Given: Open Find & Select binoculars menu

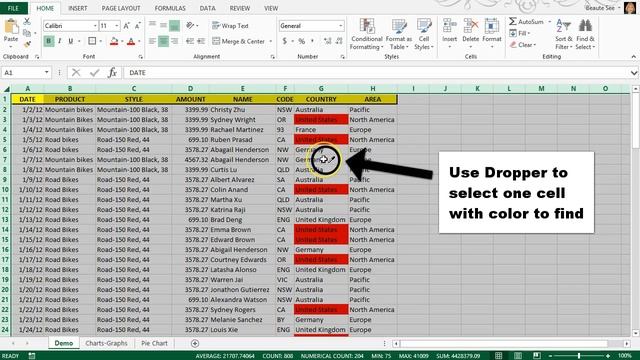Looking at the screenshot, I should 585,34.
